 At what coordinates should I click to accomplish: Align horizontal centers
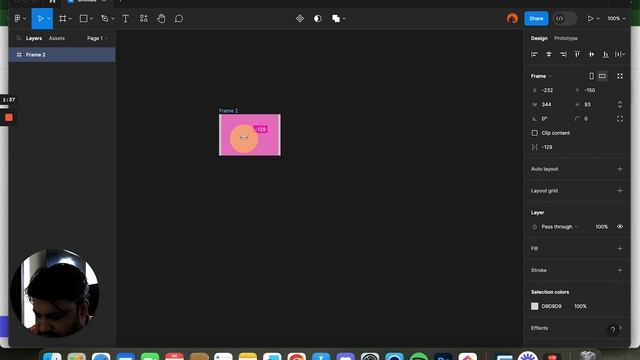pos(549,54)
